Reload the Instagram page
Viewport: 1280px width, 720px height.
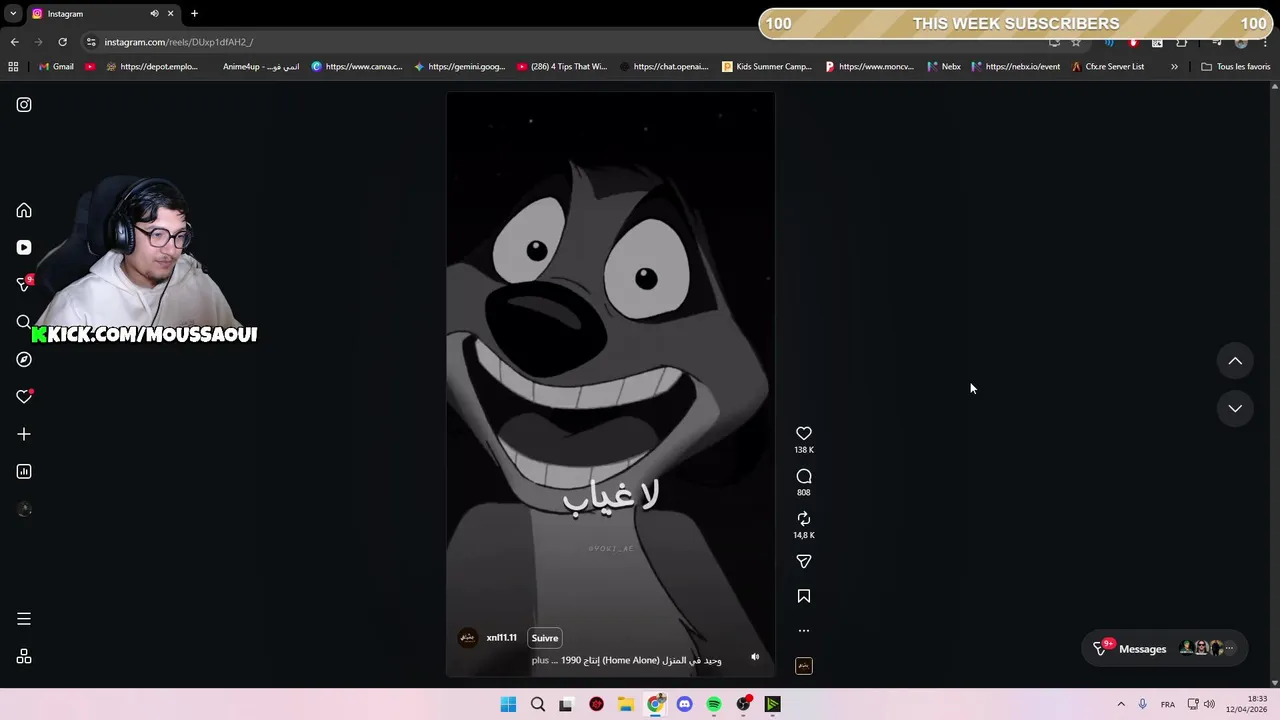tap(62, 42)
